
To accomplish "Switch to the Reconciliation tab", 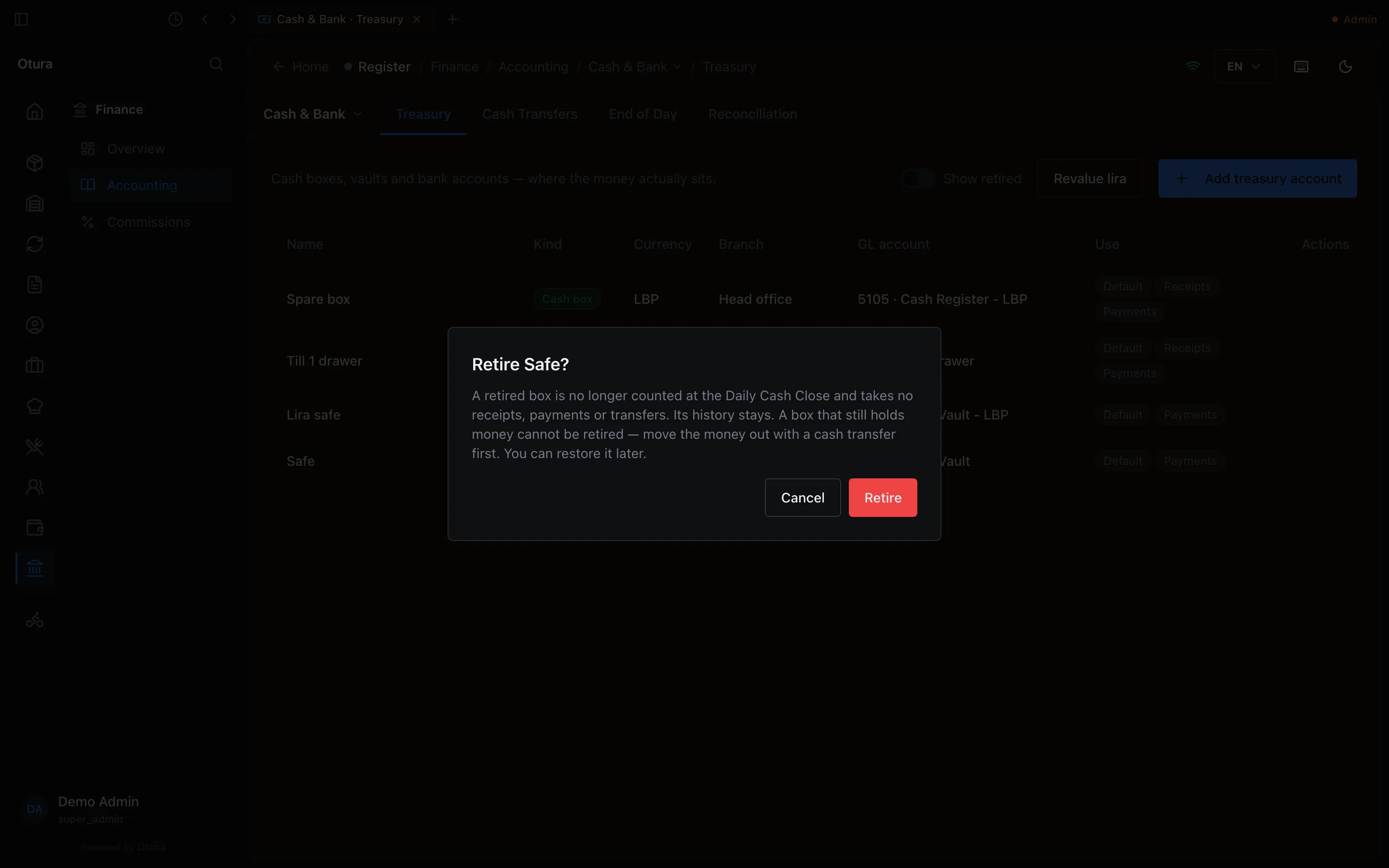I will (x=752, y=114).
